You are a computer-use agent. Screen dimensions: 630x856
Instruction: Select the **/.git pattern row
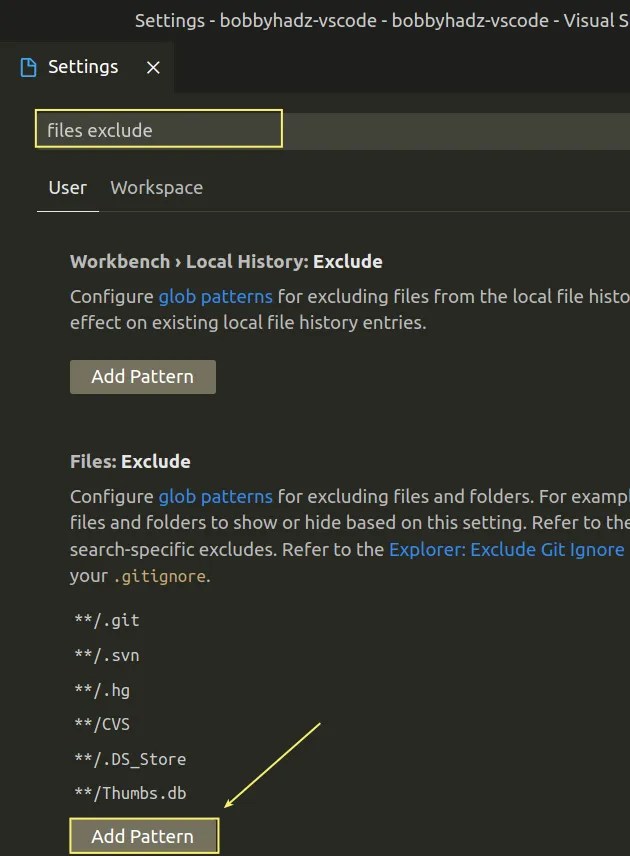click(x=107, y=621)
